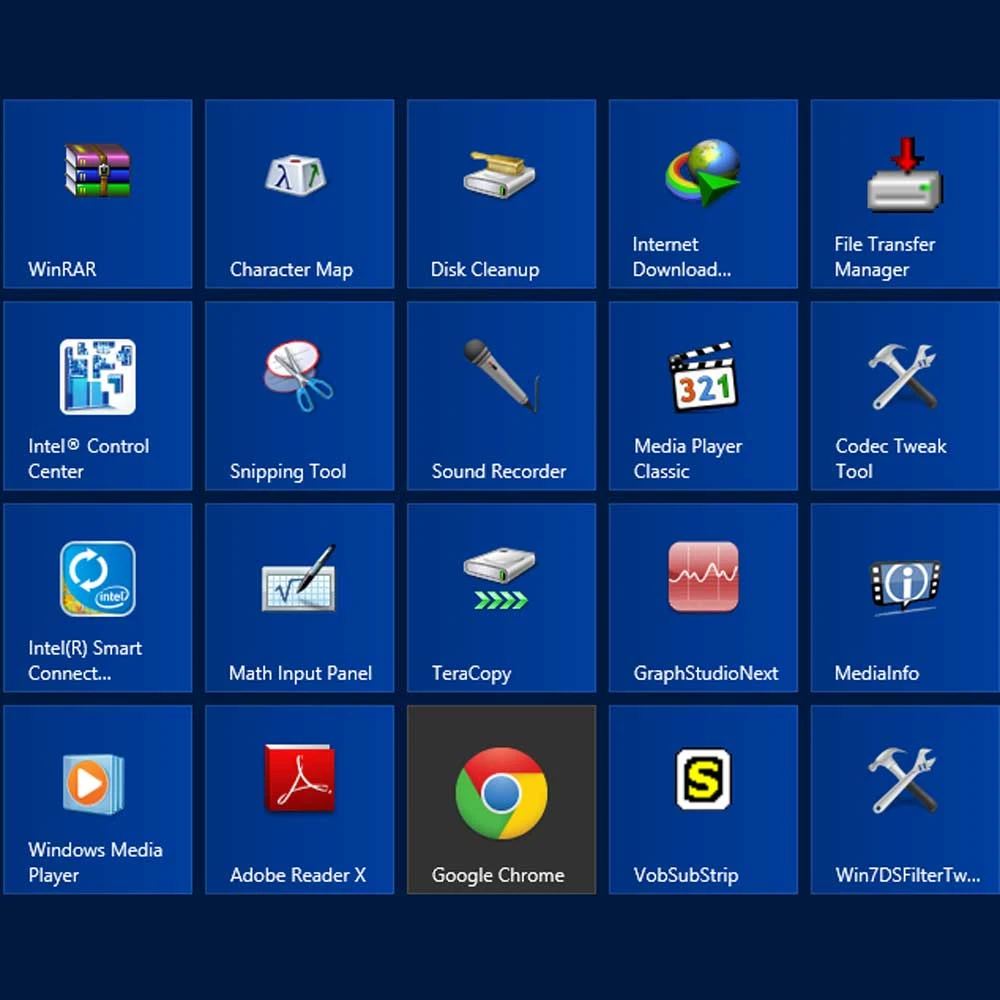Launch Snipping Tool scissors icon
This screenshot has width=1000, height=1000.
coord(298,376)
